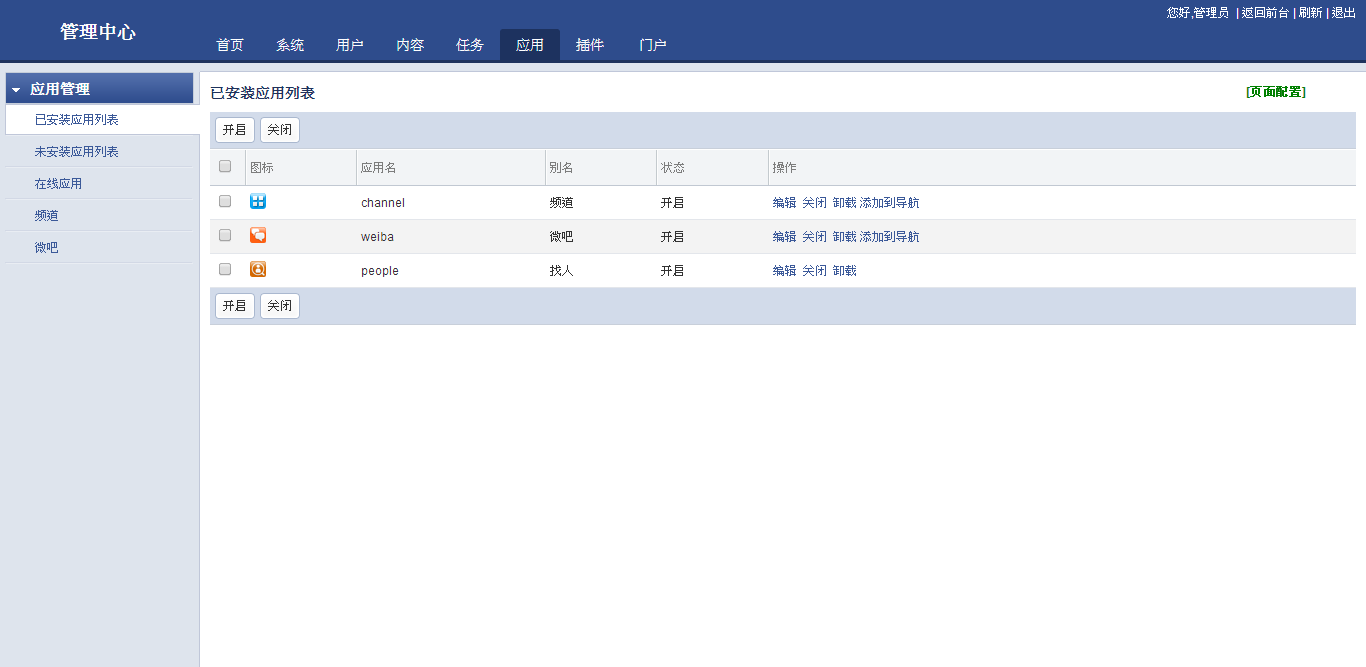
Task: Open the 用户 top menu
Action: pyautogui.click(x=350, y=45)
